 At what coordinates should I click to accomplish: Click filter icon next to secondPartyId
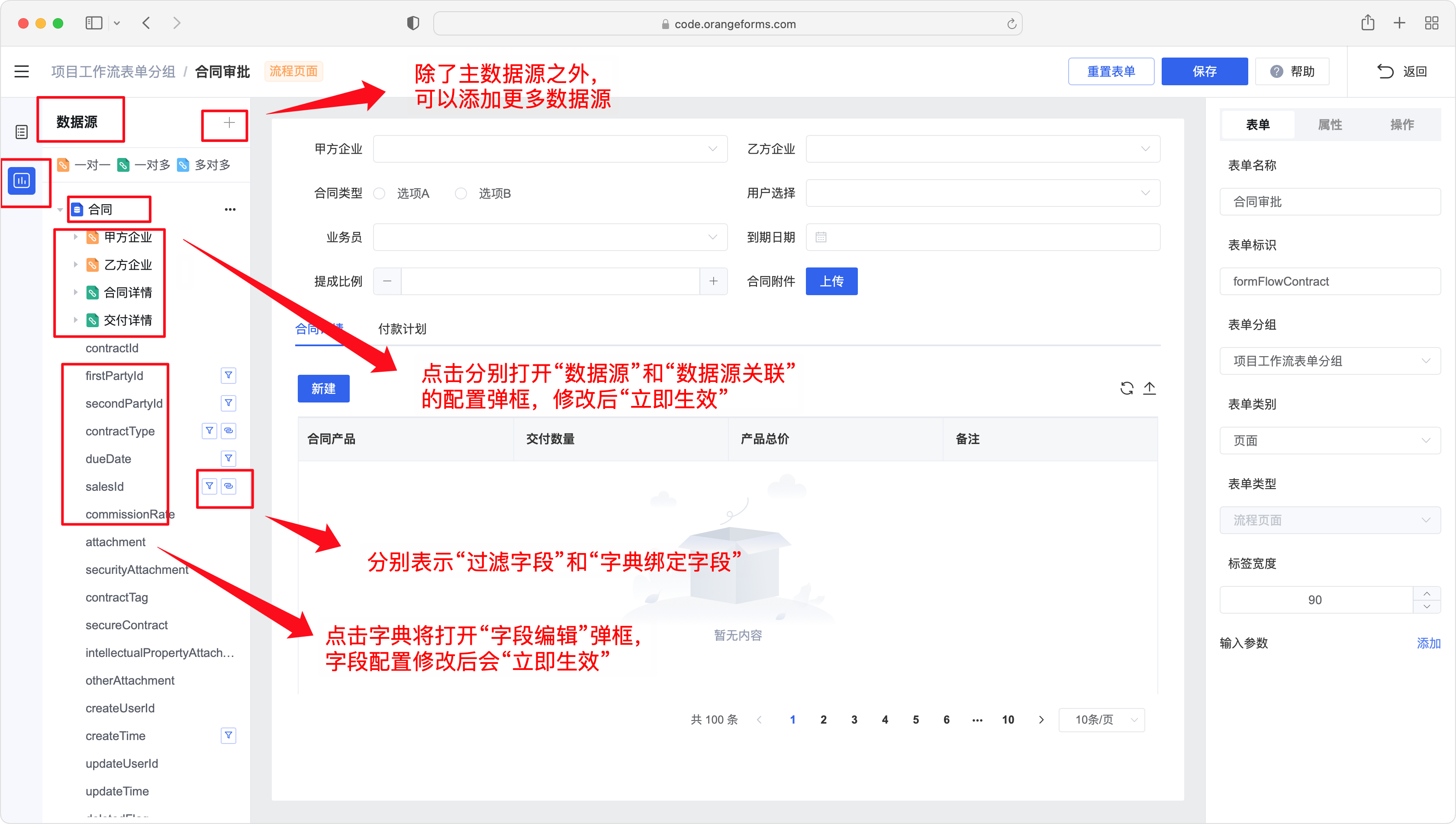pos(228,403)
